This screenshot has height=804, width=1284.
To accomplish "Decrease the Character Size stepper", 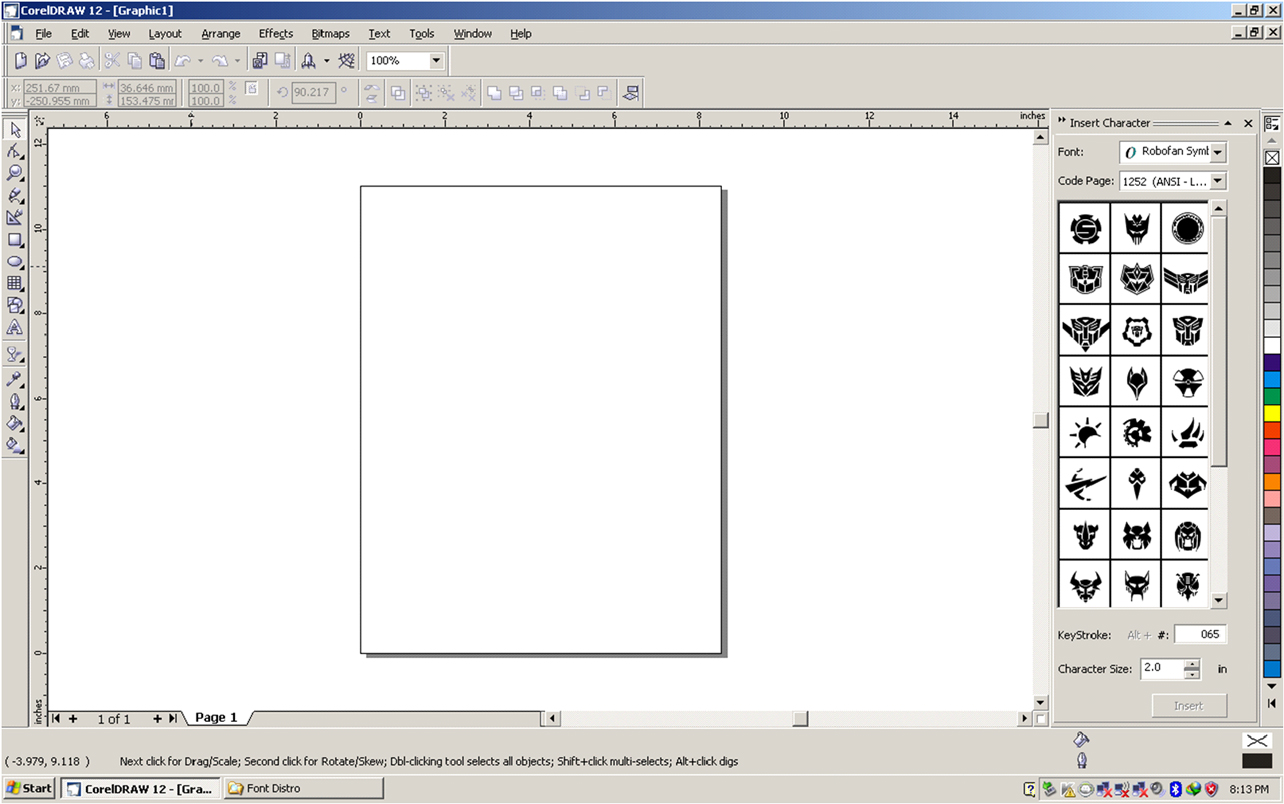I will [x=1191, y=673].
